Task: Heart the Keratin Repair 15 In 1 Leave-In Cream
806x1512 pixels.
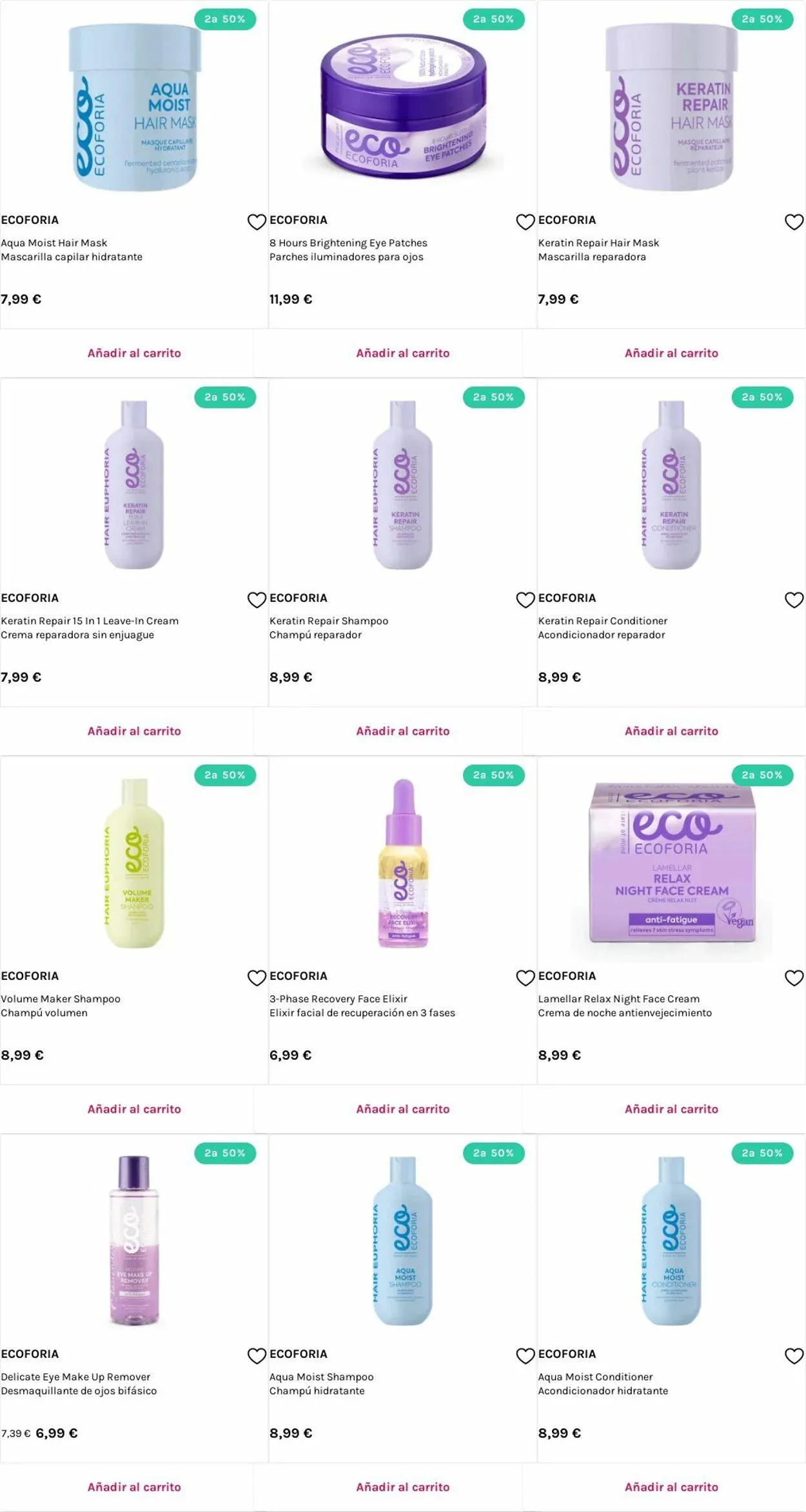Action: click(x=257, y=600)
